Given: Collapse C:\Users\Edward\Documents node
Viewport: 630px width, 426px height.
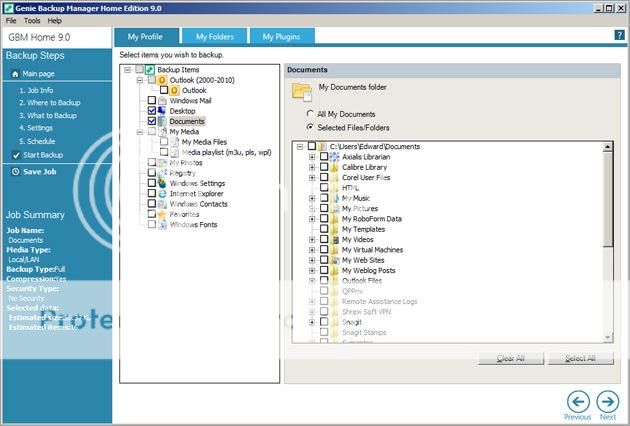Looking at the screenshot, I should 300,147.
